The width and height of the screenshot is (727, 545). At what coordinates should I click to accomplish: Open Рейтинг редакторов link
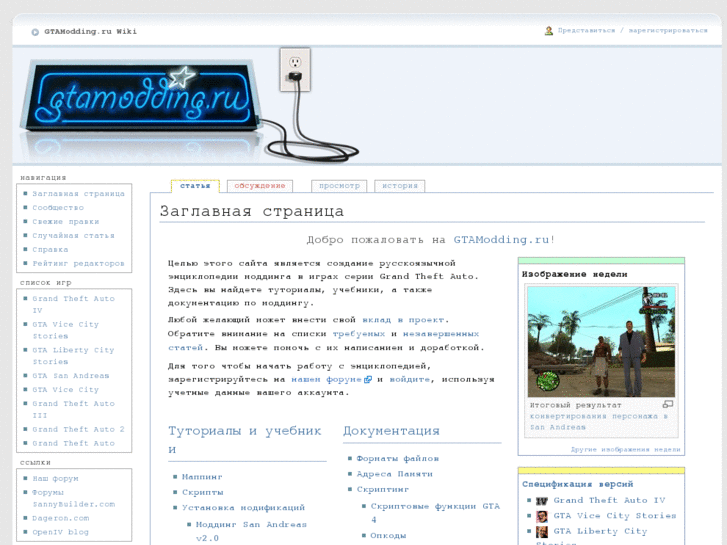click(78, 263)
